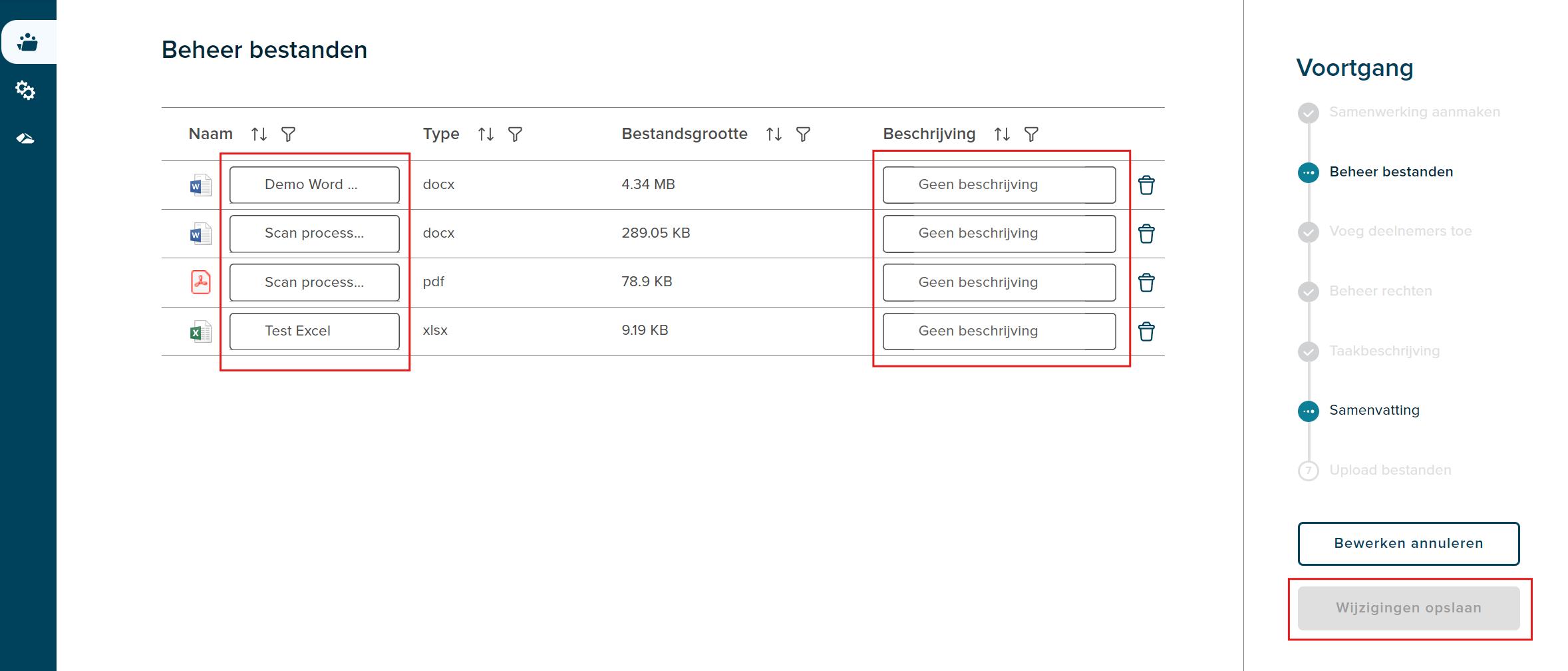Click the pdf type cell
This screenshot has width=1568, height=671.
pos(434,282)
